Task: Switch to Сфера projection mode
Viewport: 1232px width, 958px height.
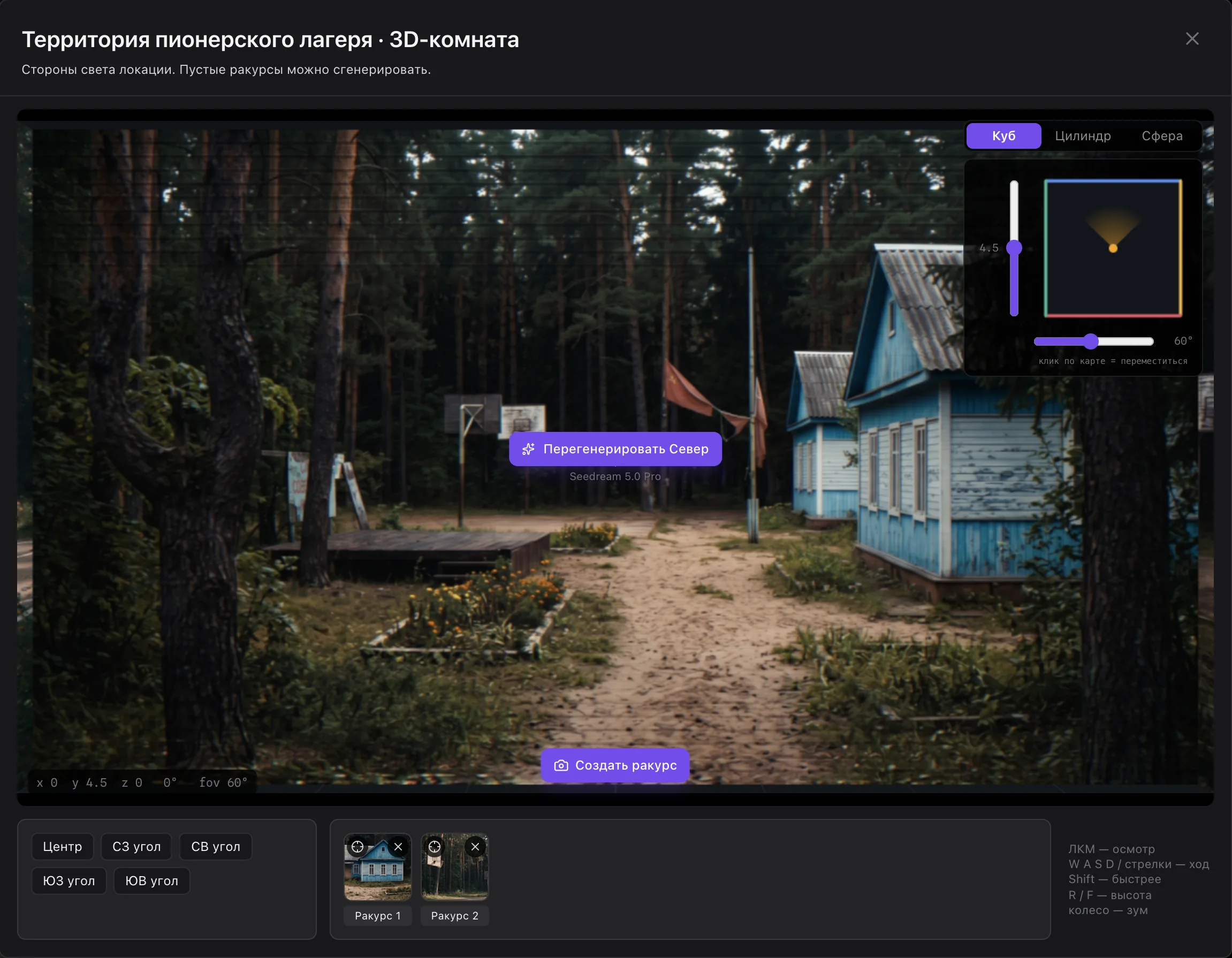Action: point(1162,136)
